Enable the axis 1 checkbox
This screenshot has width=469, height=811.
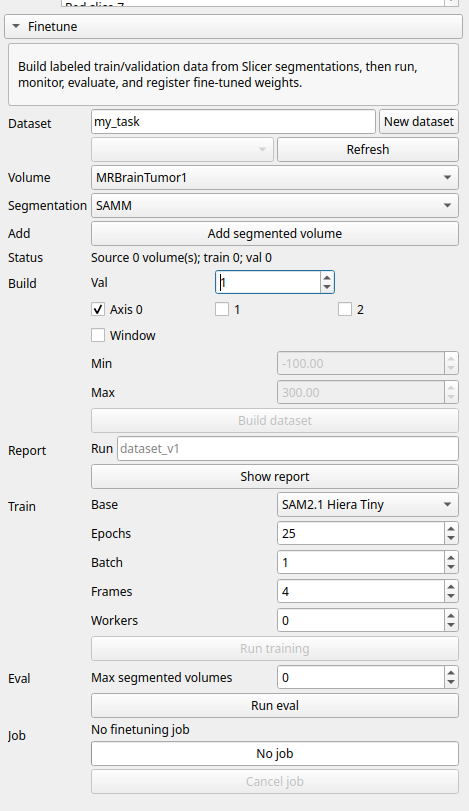tap(222, 309)
